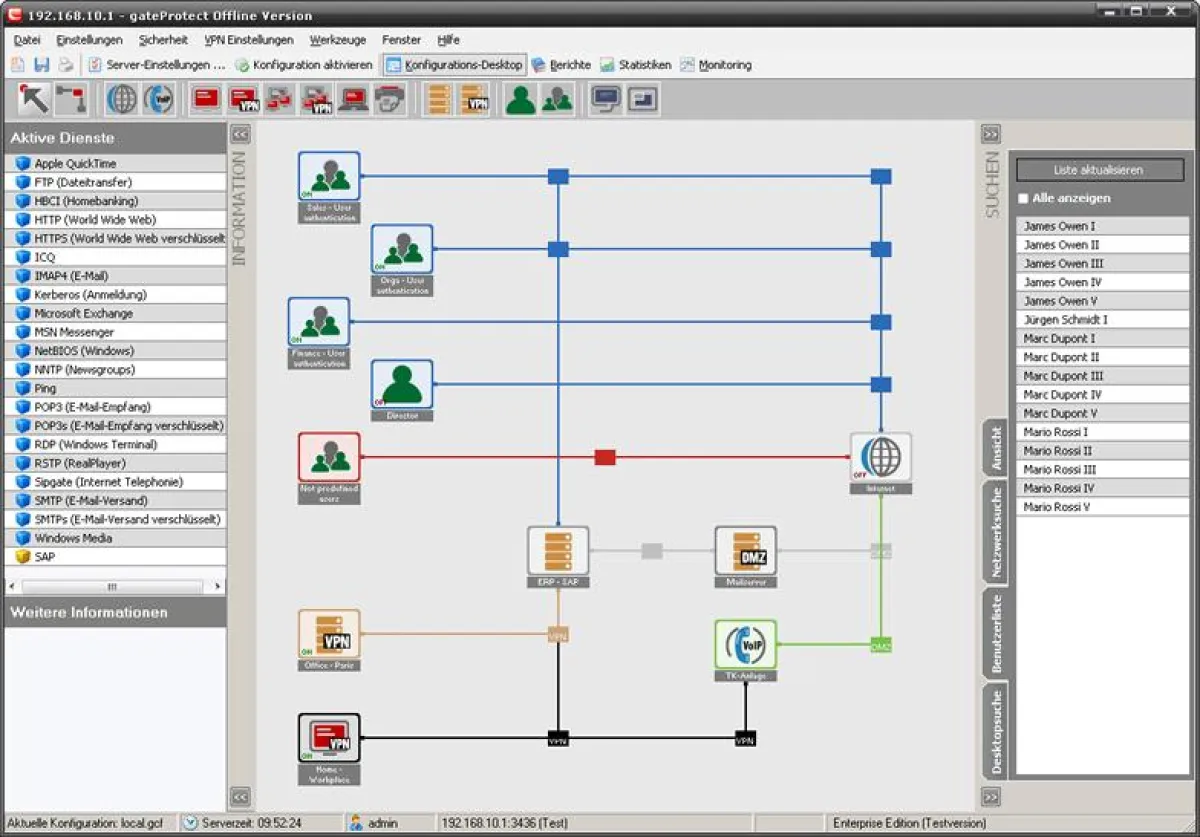
Task: Switch to the Benutzerliste vertical tab
Action: click(996, 633)
